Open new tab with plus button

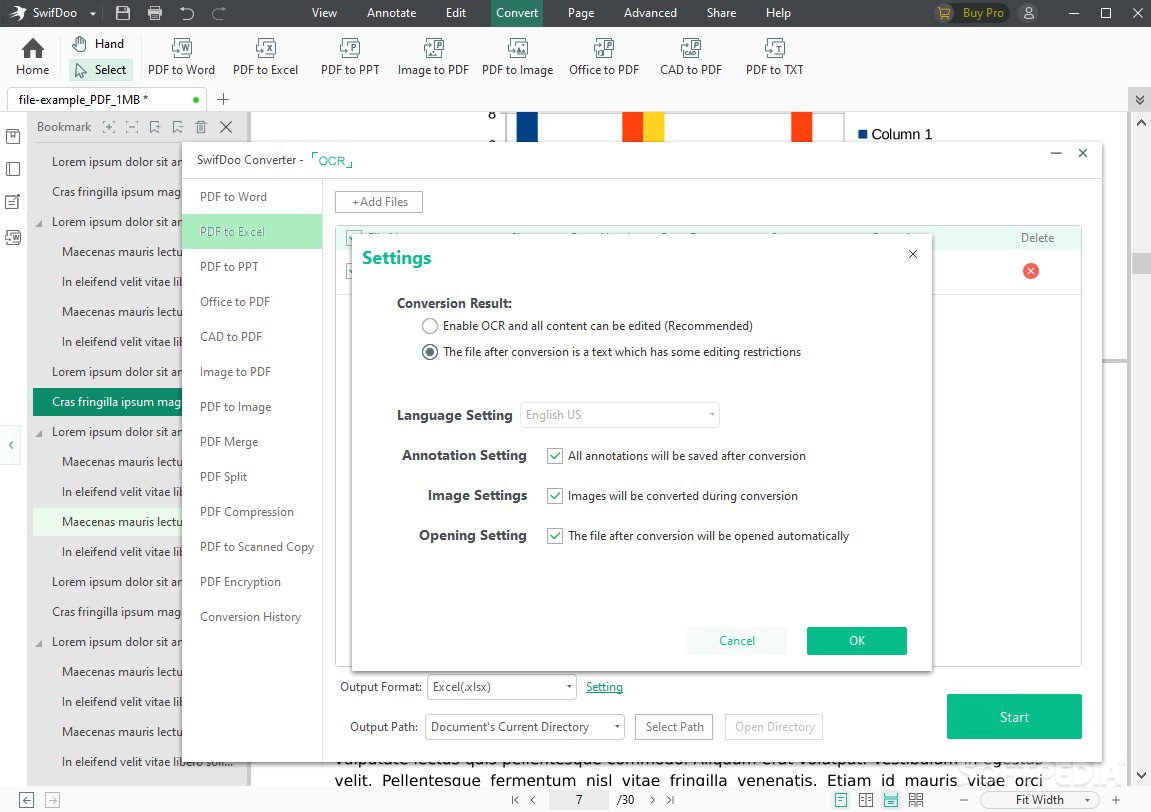(223, 99)
